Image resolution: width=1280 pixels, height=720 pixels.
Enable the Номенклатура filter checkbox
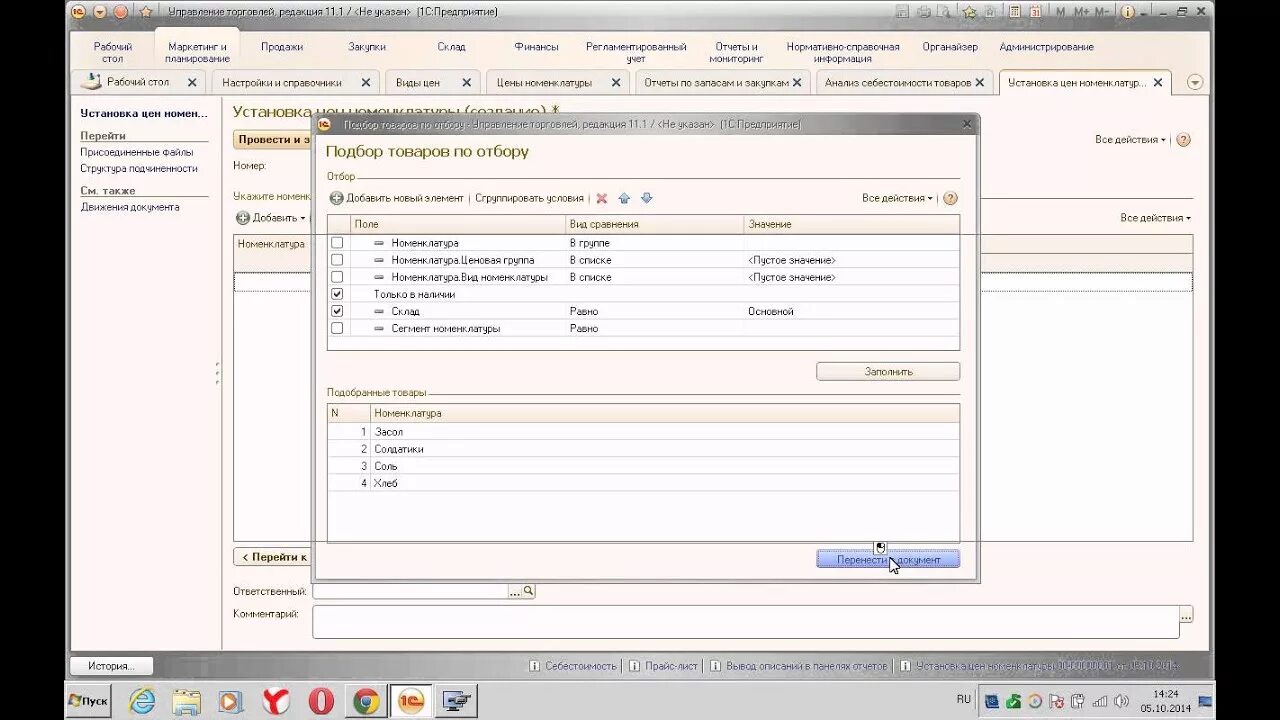point(337,243)
